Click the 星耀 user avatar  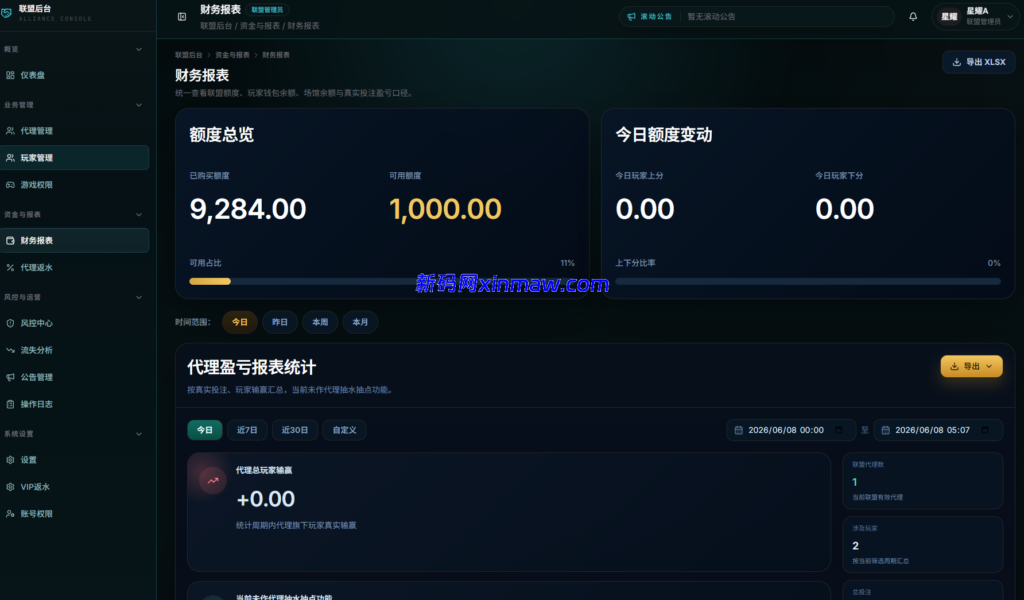pyautogui.click(x=949, y=16)
